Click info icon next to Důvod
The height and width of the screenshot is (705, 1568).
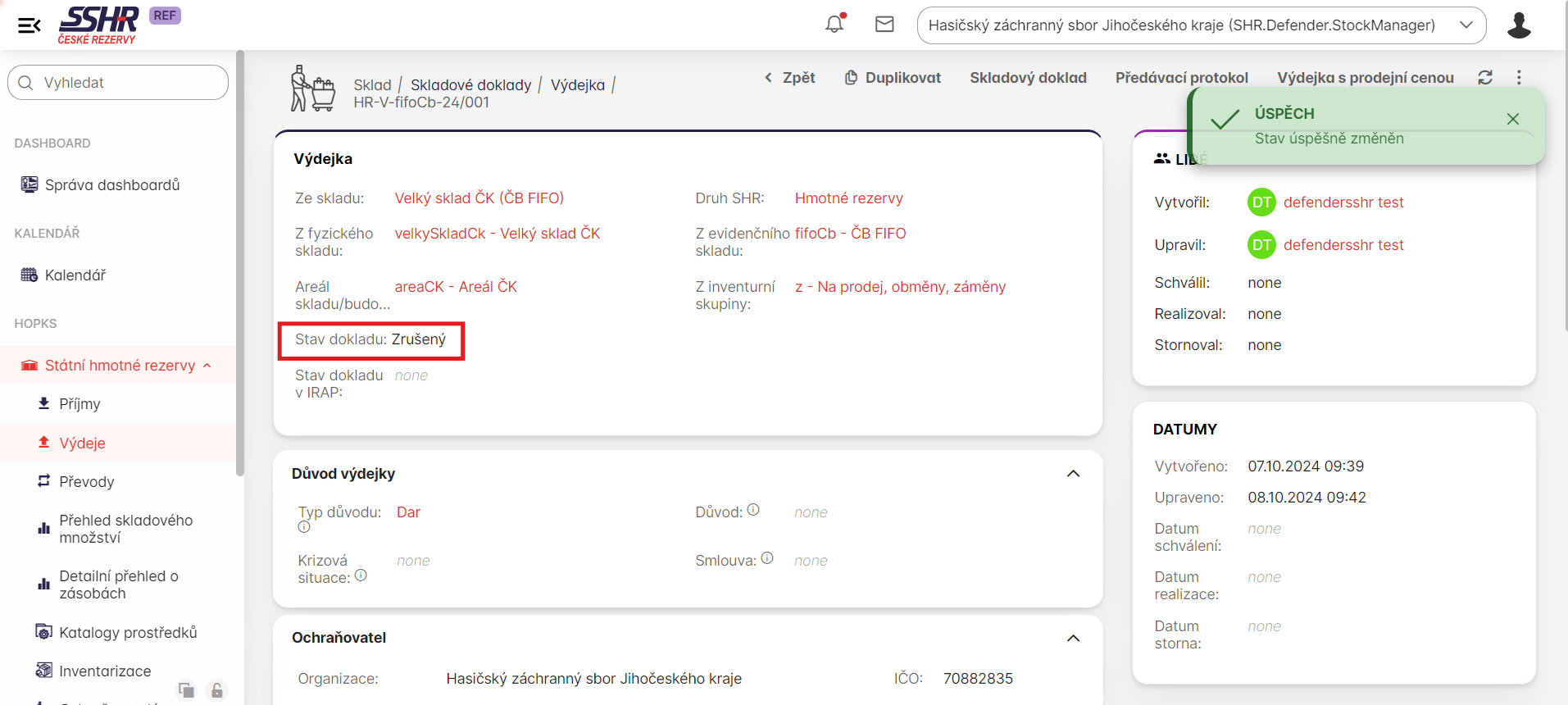753,510
